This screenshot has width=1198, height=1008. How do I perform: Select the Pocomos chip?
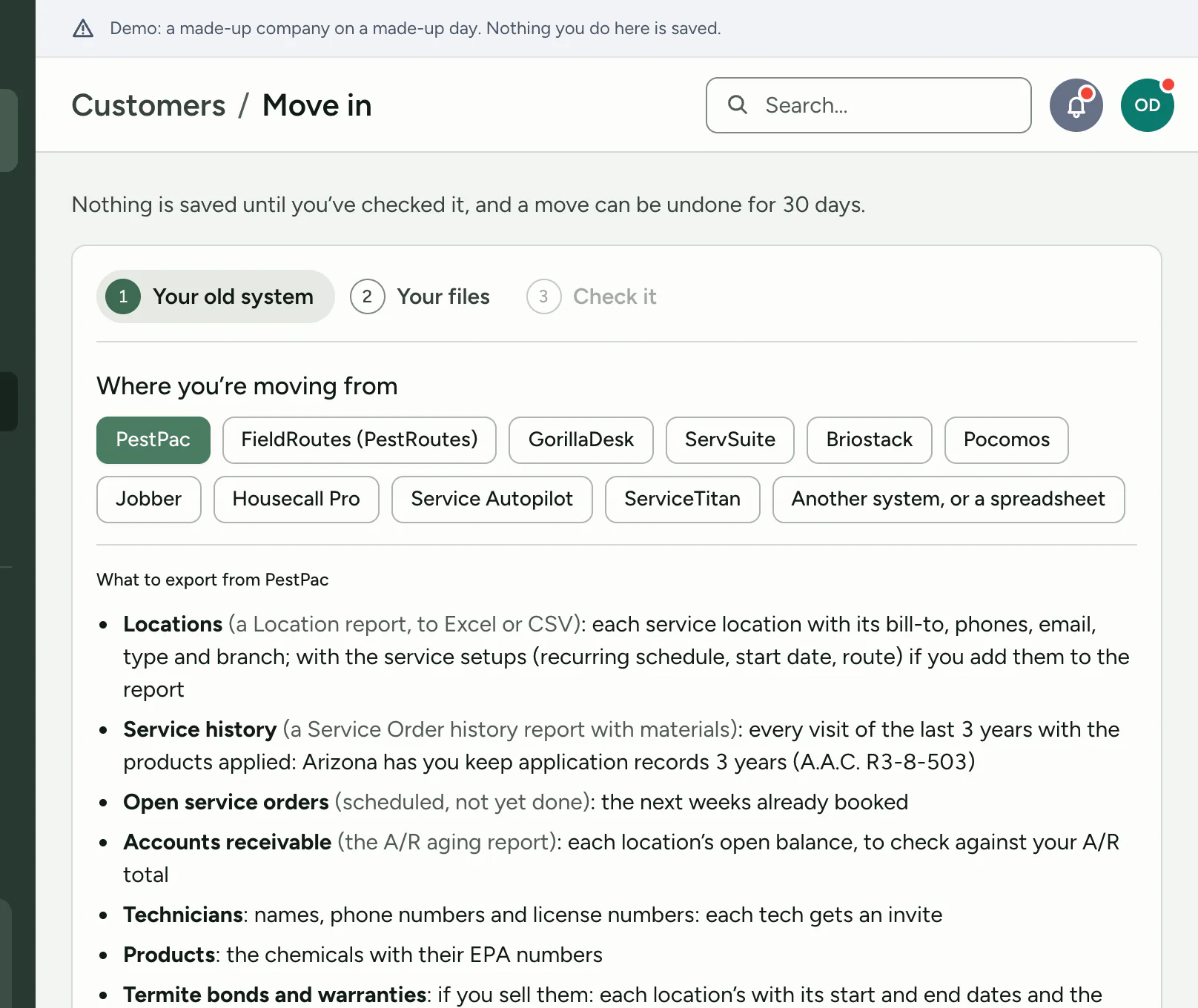pos(1007,440)
